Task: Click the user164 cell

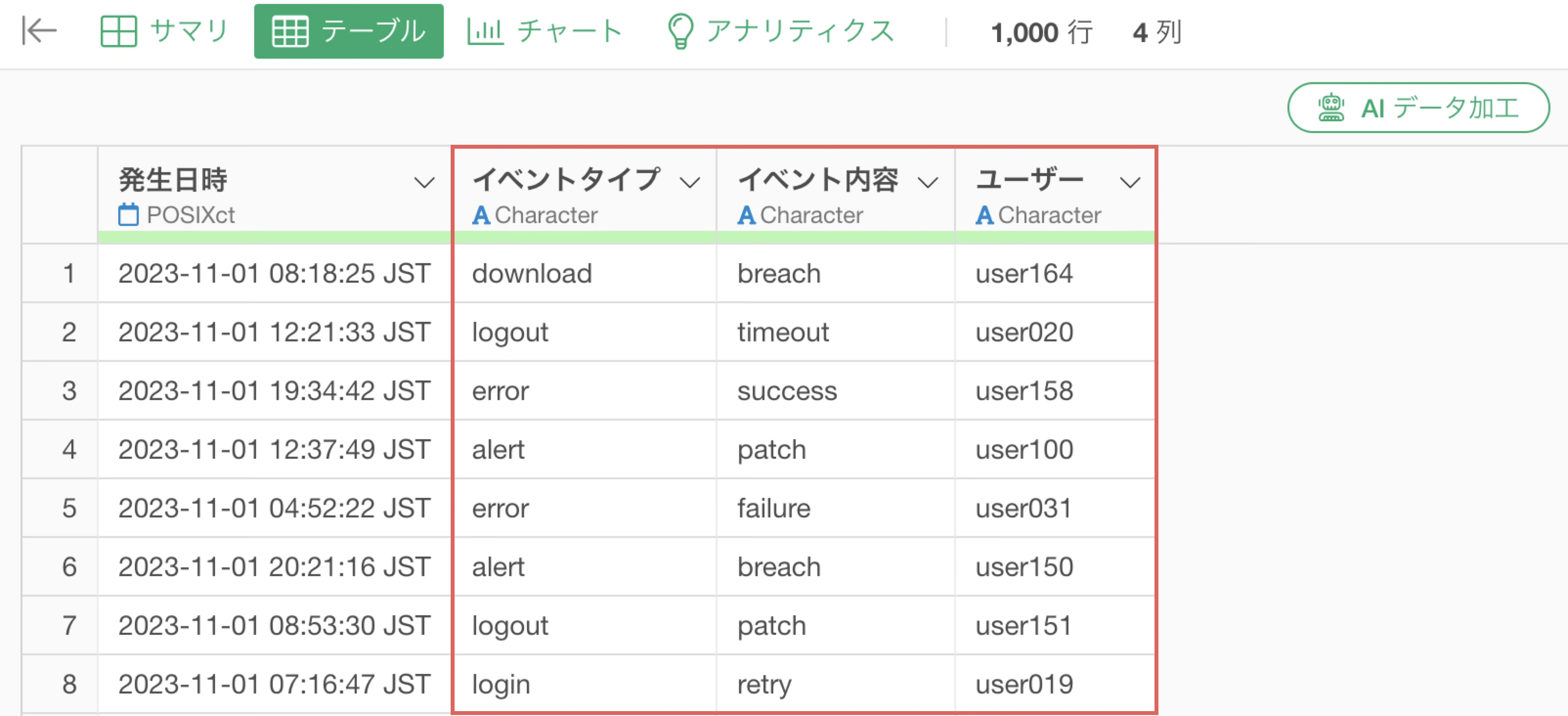Action: pyautogui.click(x=1024, y=273)
